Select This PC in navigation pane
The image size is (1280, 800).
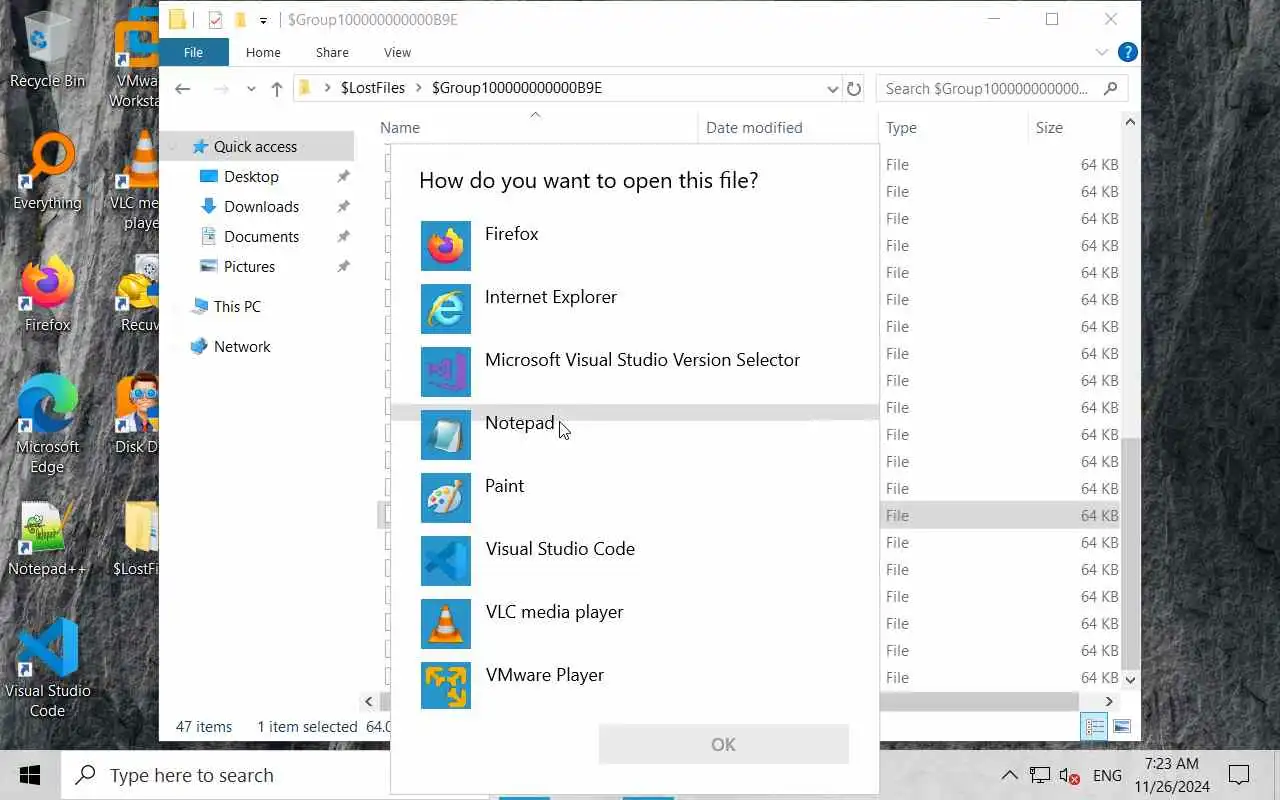237,306
